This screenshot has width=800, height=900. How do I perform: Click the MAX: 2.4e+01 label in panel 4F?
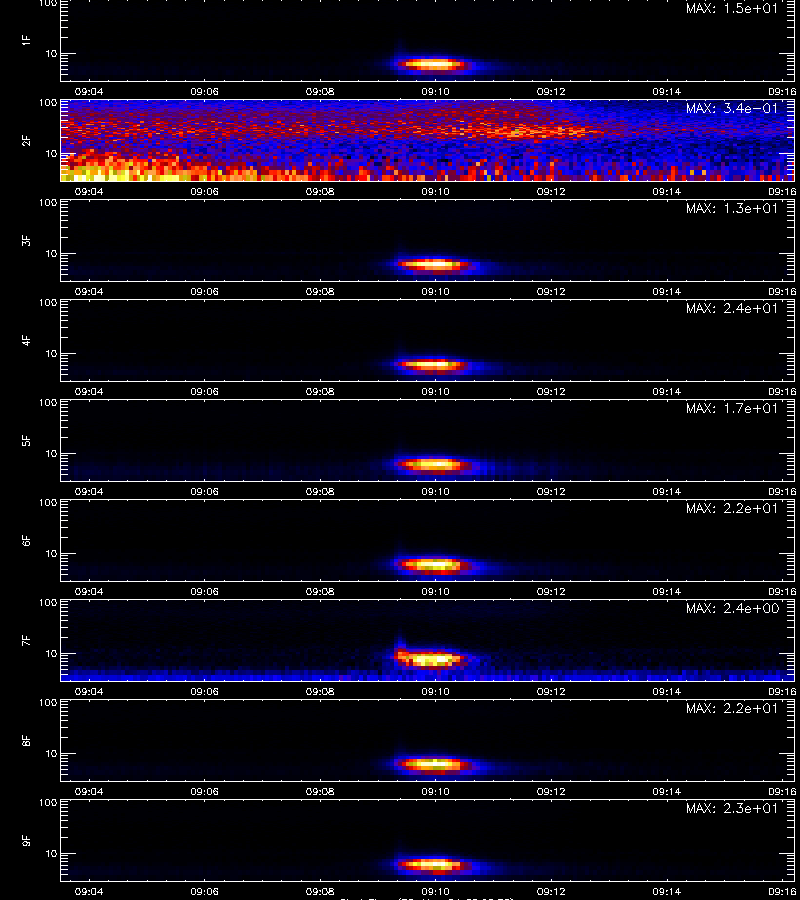tap(732, 308)
